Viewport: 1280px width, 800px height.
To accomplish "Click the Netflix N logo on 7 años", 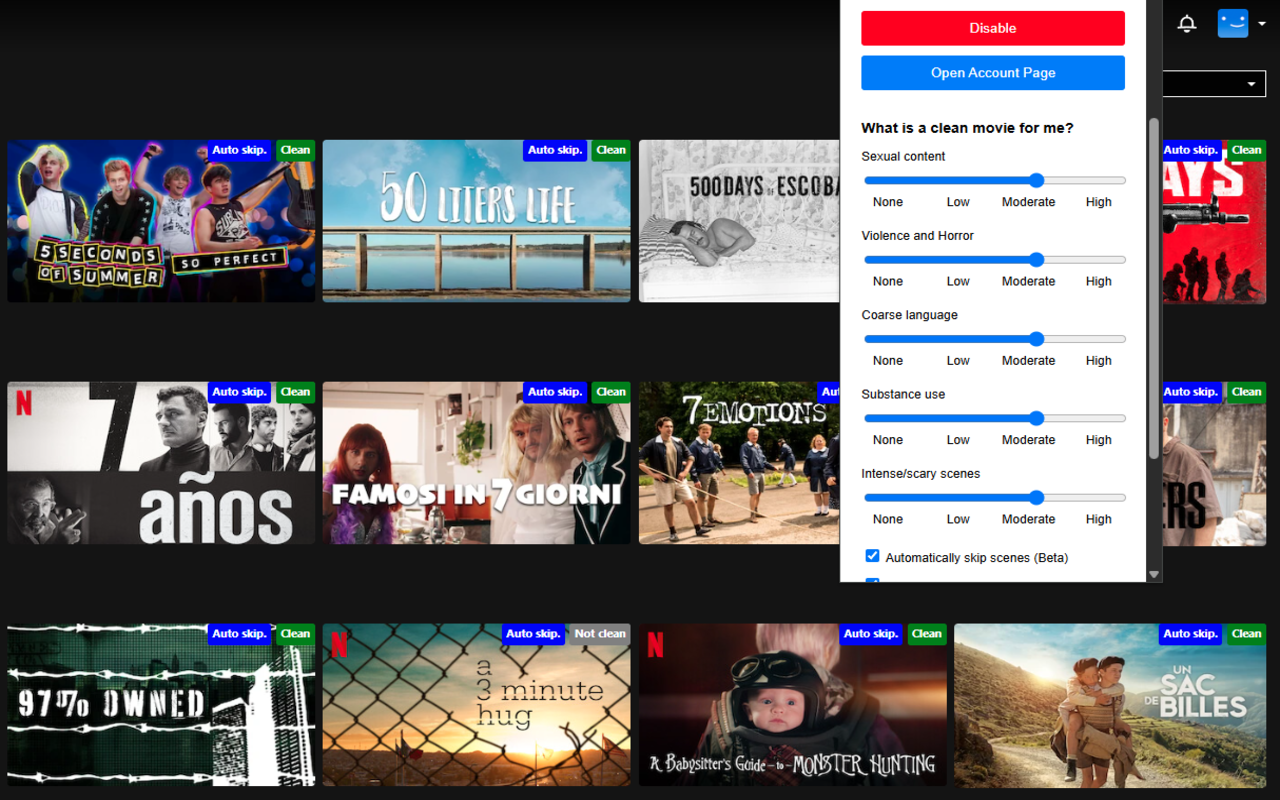I will click(x=24, y=402).
